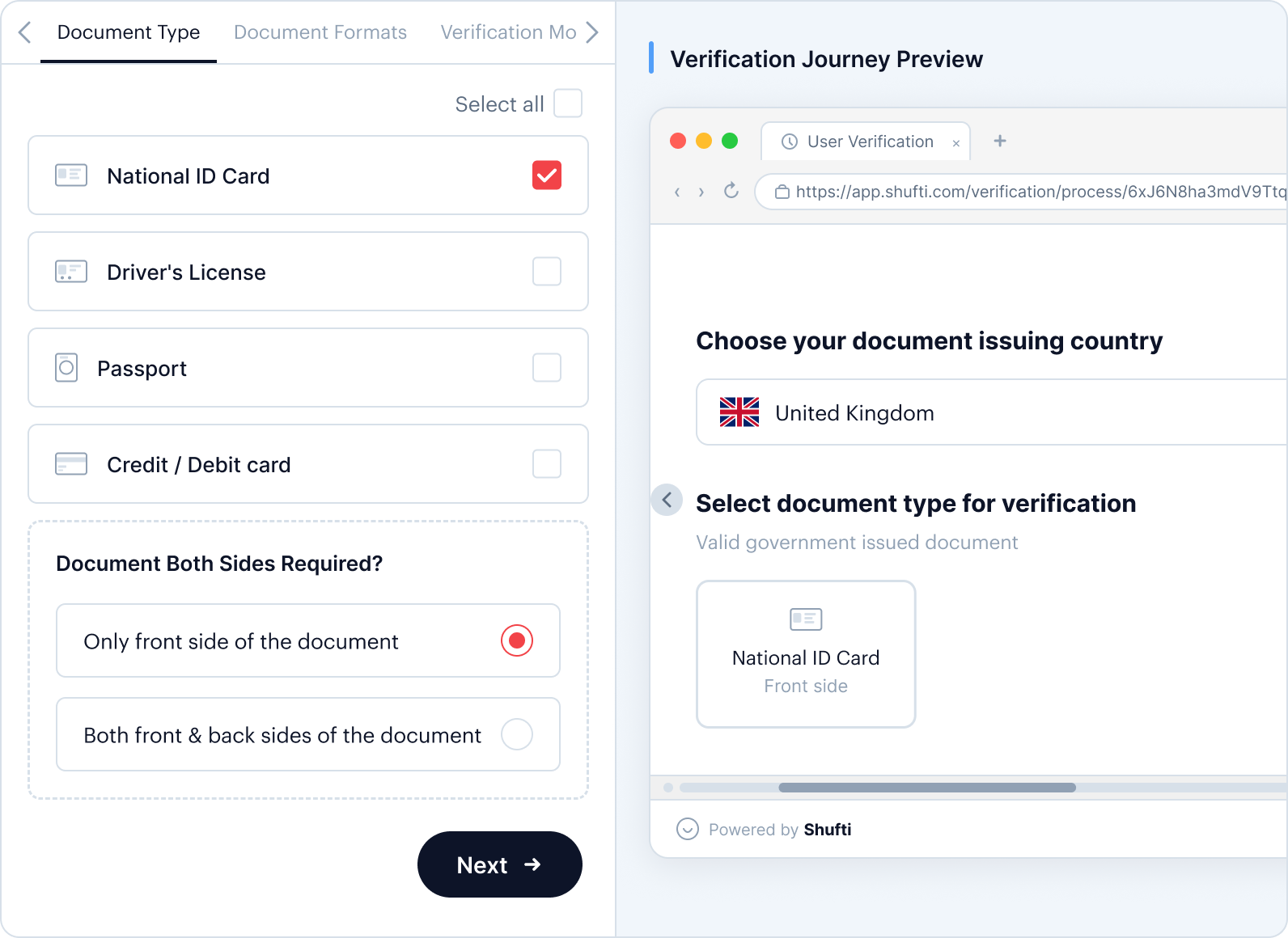Click the red close dot in preview browser
Screen dimensions: 1288x938
coord(678,141)
